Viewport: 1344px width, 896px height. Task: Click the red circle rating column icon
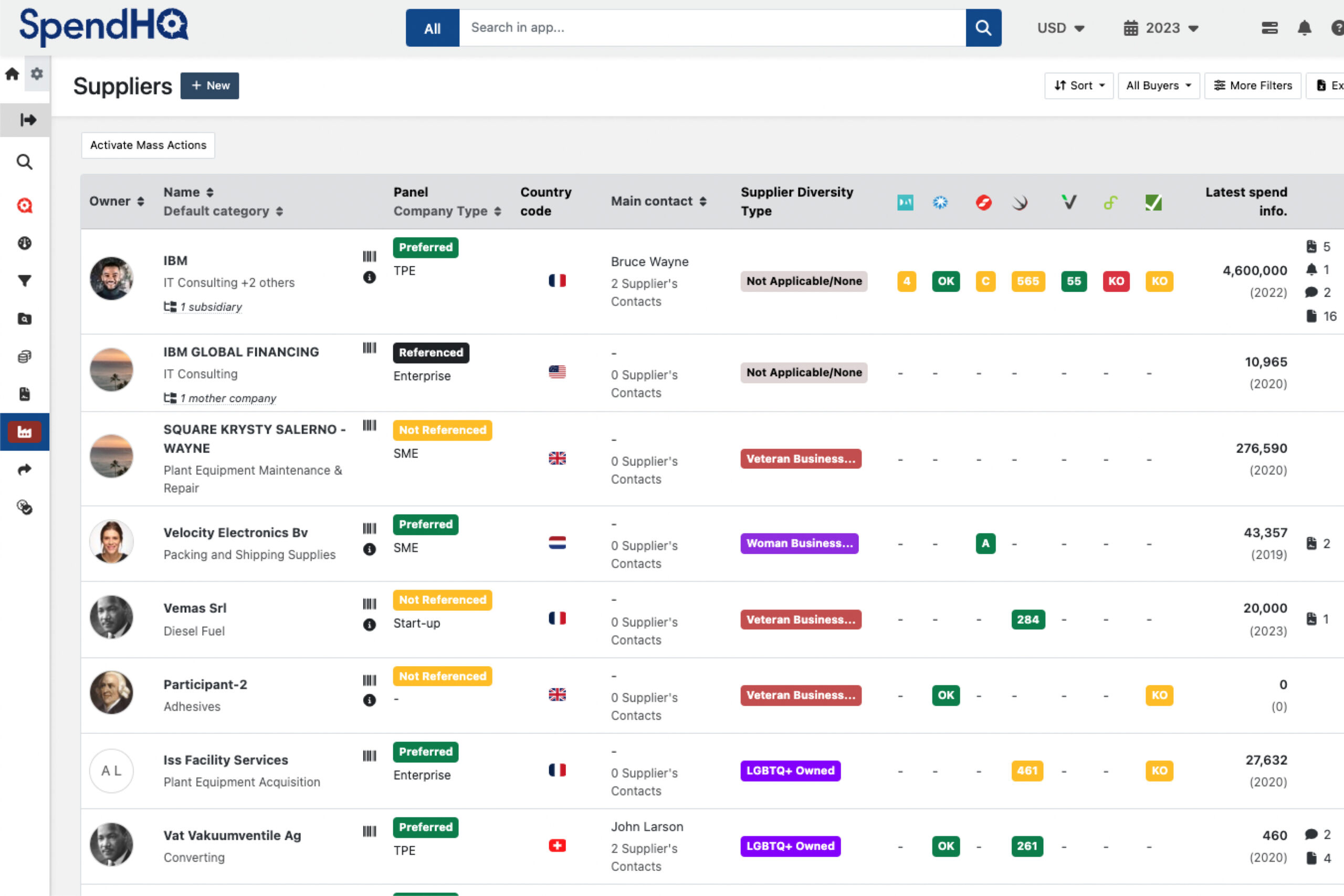(983, 202)
